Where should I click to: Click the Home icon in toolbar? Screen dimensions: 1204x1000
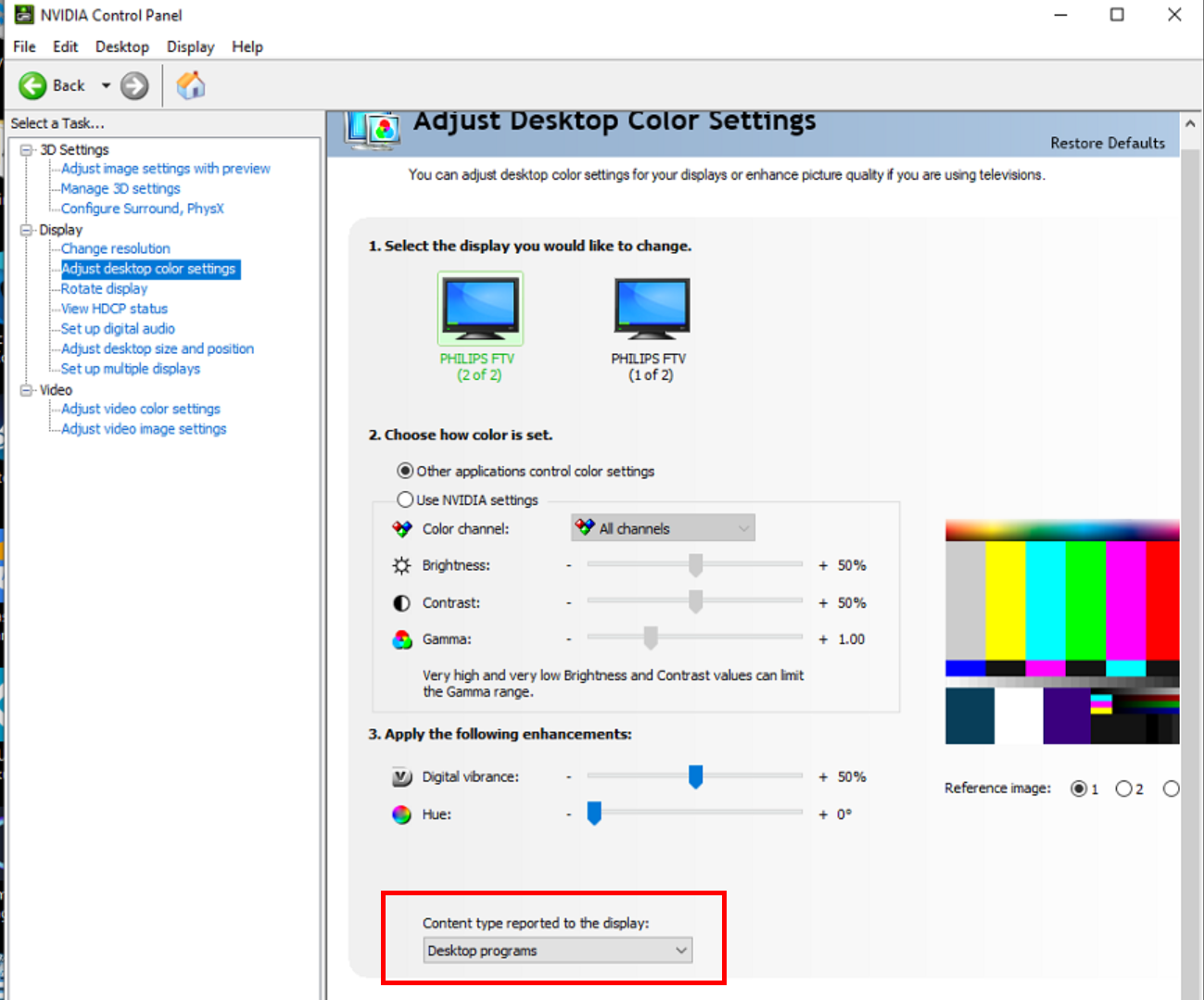pos(191,85)
